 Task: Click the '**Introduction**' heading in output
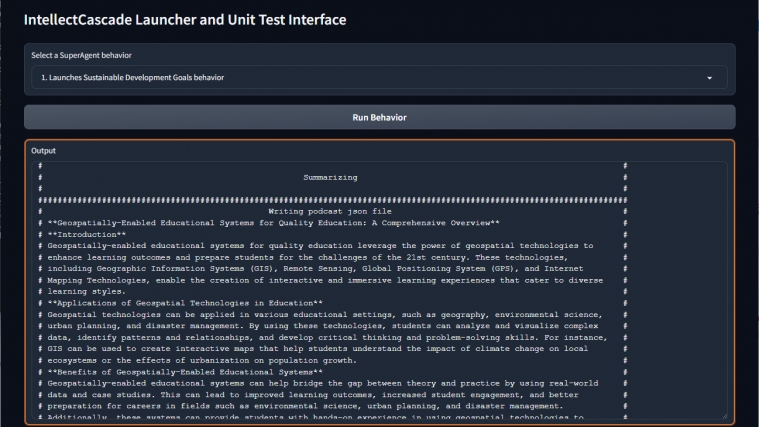87,234
